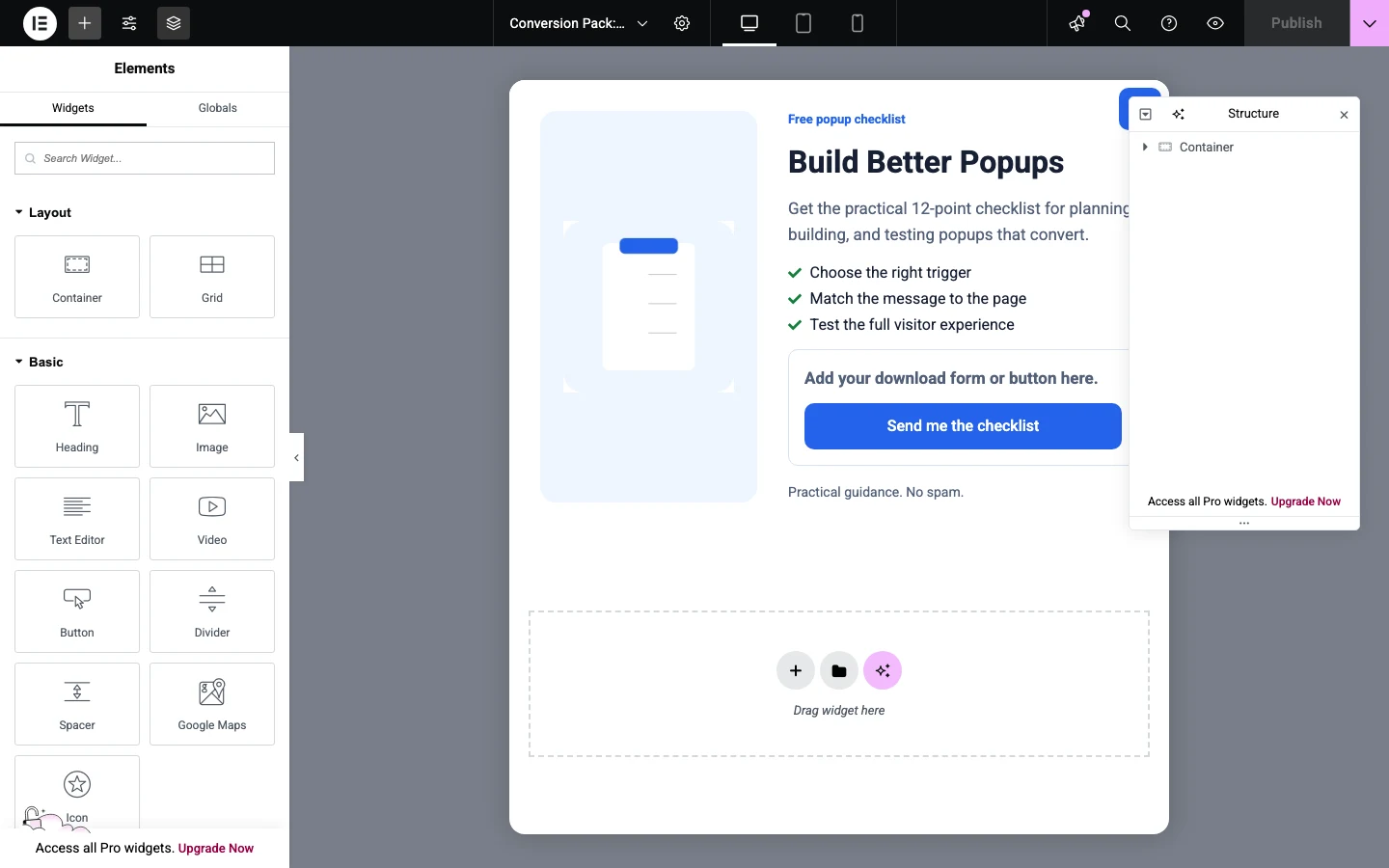Close the Structure panel
Image resolution: width=1389 pixels, height=868 pixels.
(1345, 115)
